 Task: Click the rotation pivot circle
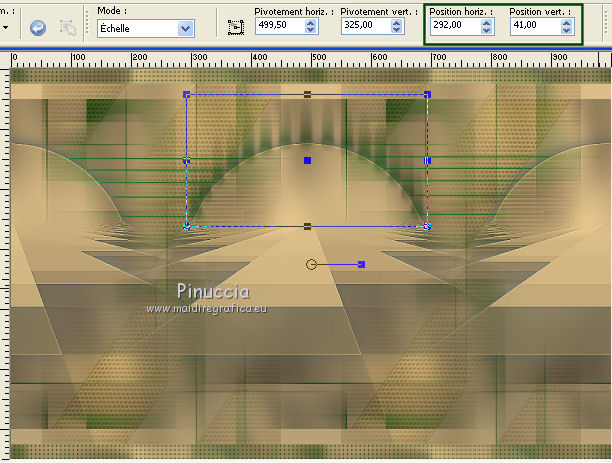click(x=311, y=265)
